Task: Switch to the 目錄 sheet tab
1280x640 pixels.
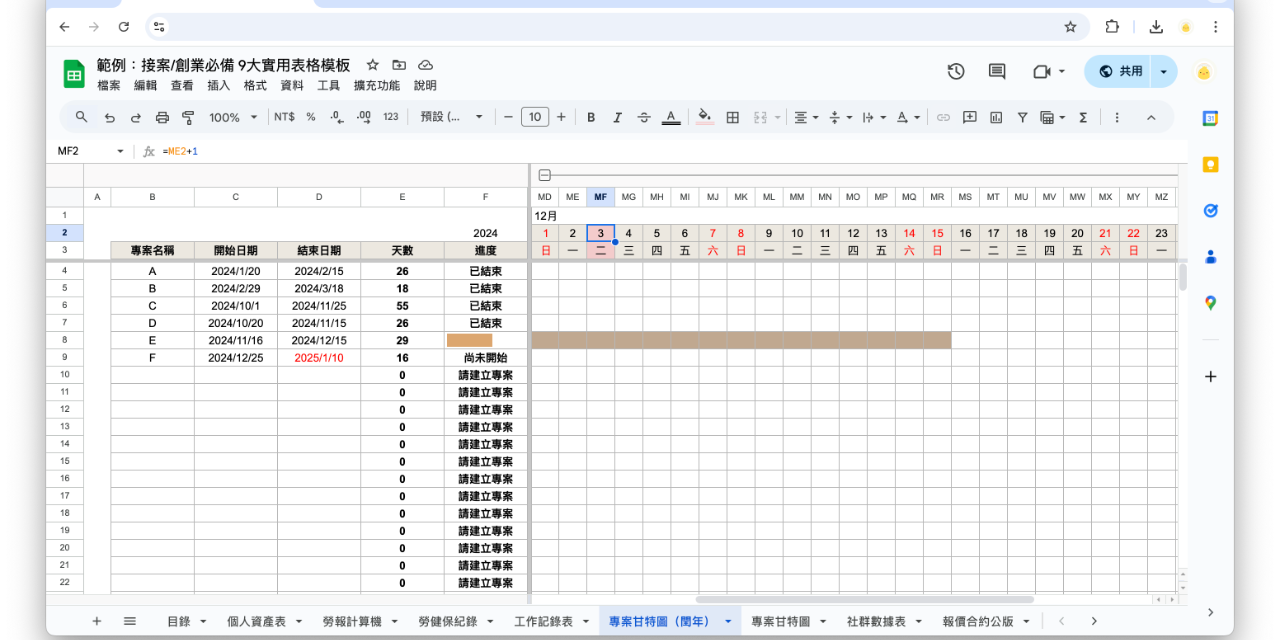Action: 179,621
